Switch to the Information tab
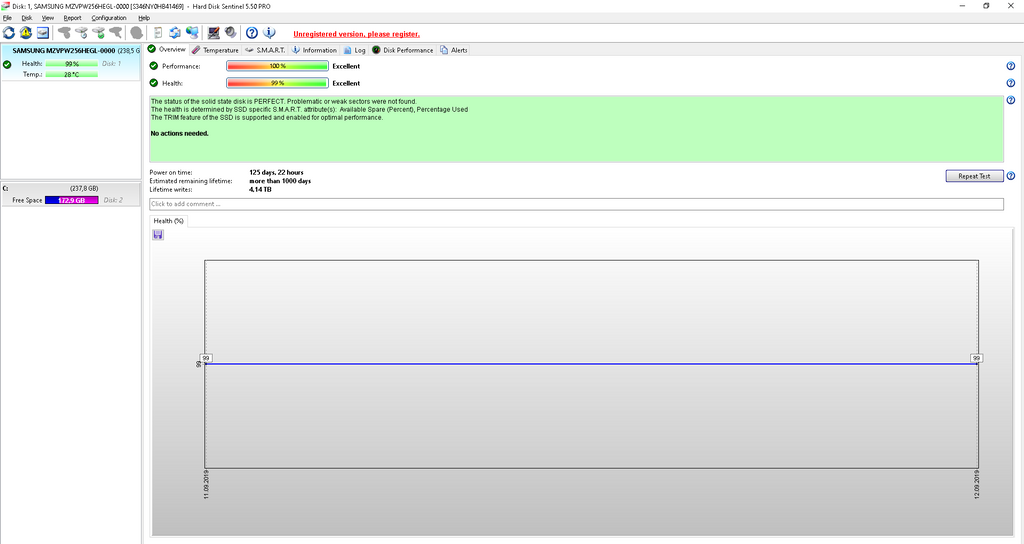Image resolution: width=1024 pixels, height=544 pixels. pyautogui.click(x=314, y=50)
